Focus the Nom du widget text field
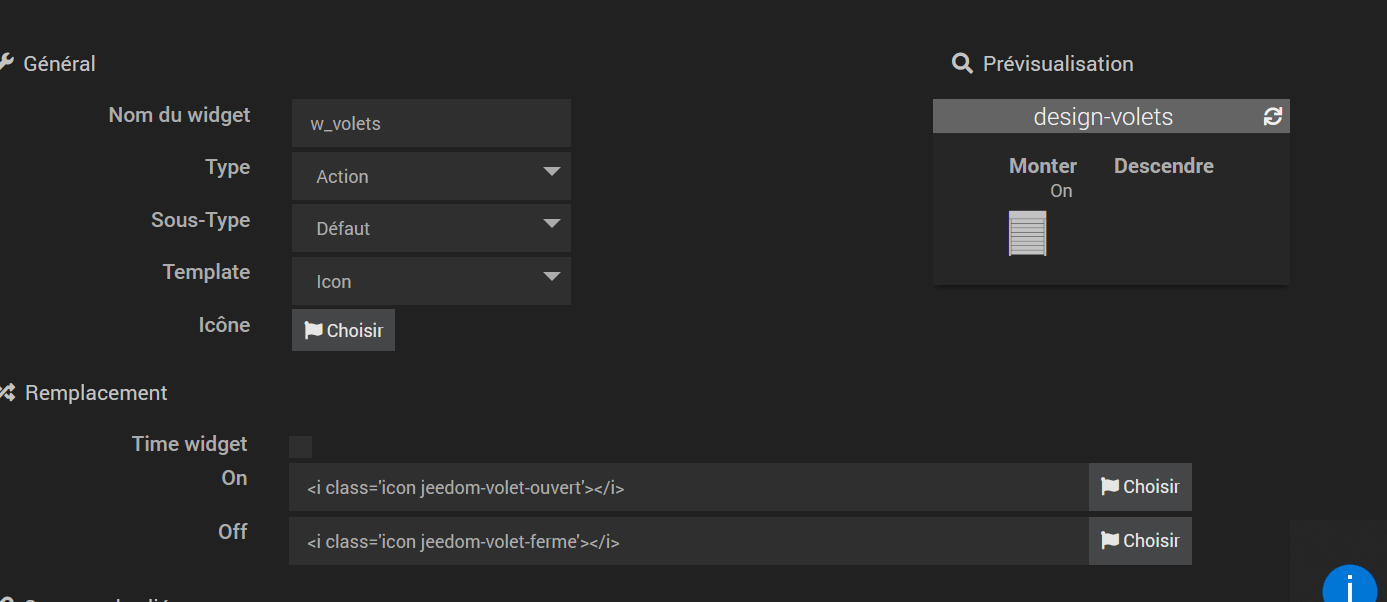 431,124
